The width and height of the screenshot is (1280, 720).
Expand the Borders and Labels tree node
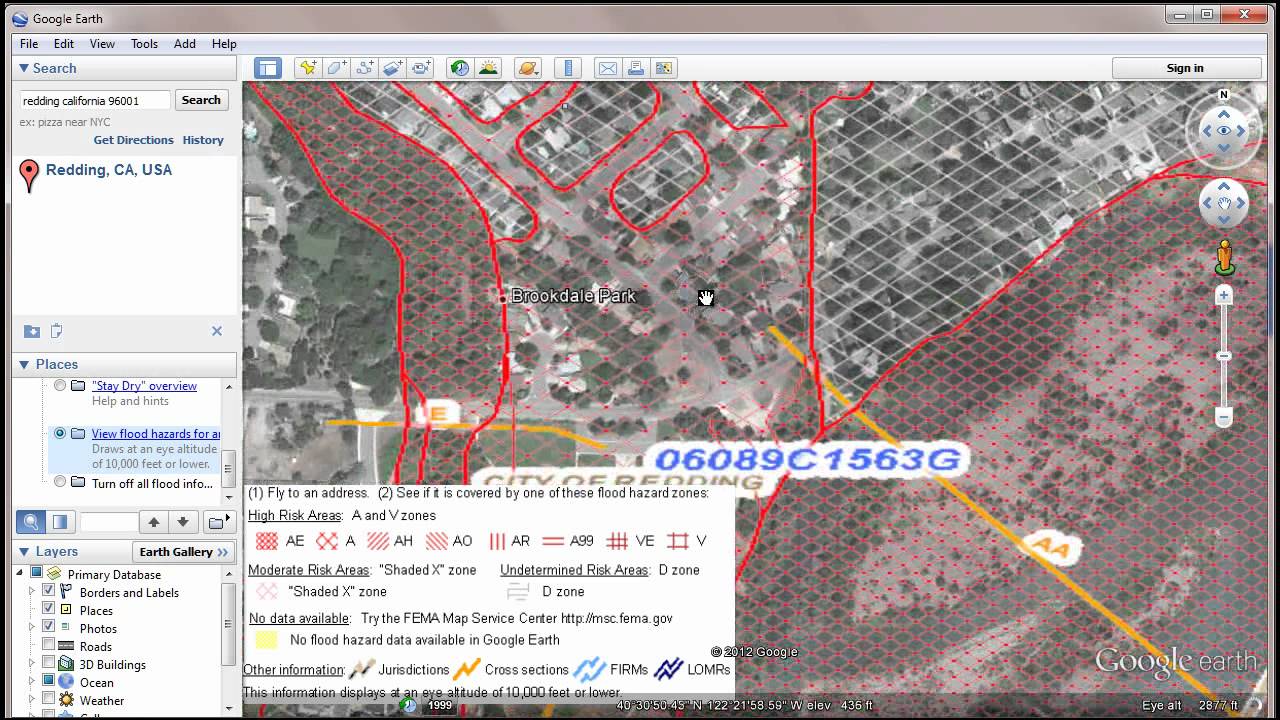coord(32,592)
